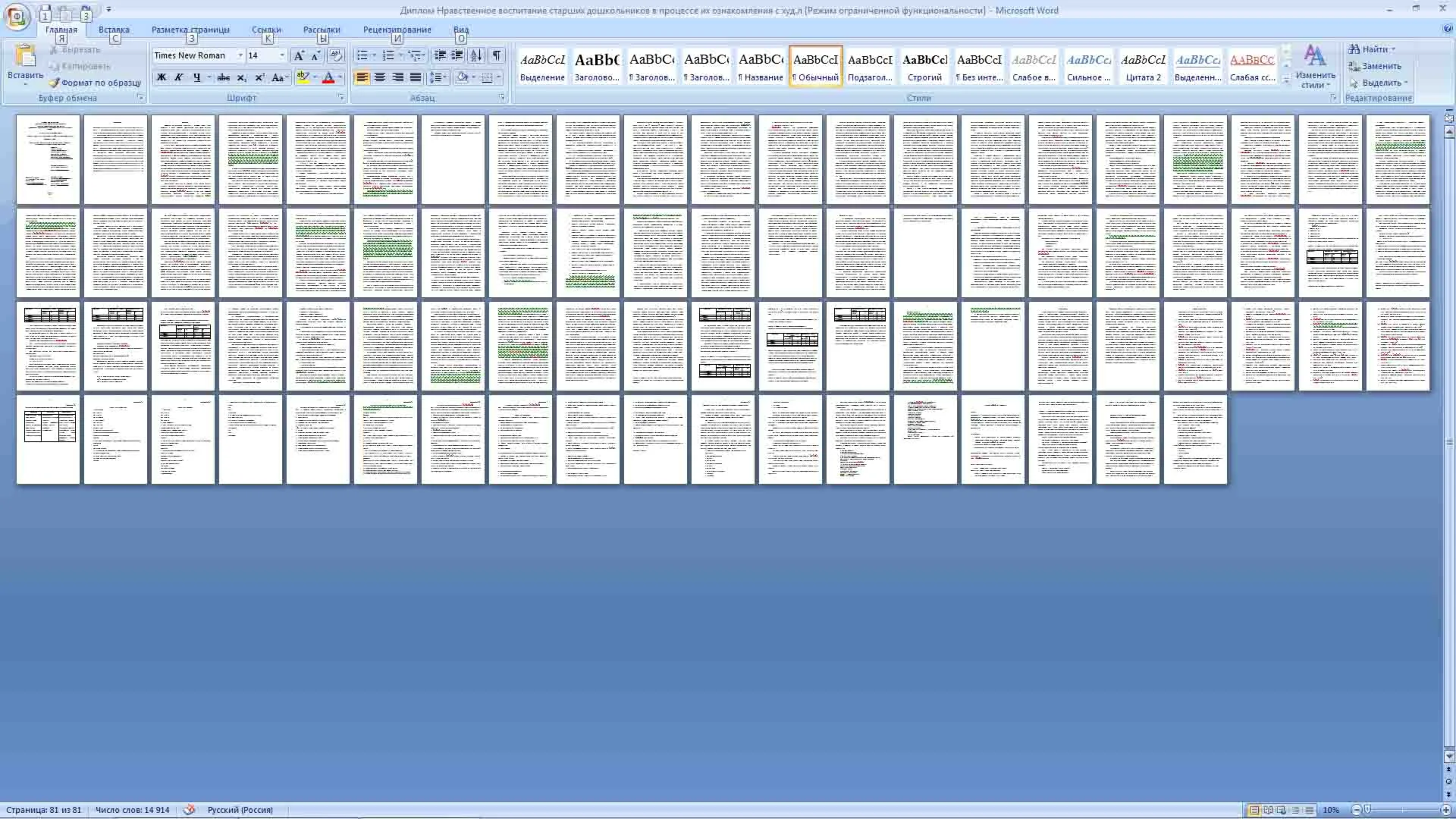Expand the font size 14 dropdown
The height and width of the screenshot is (819, 1456).
[282, 55]
